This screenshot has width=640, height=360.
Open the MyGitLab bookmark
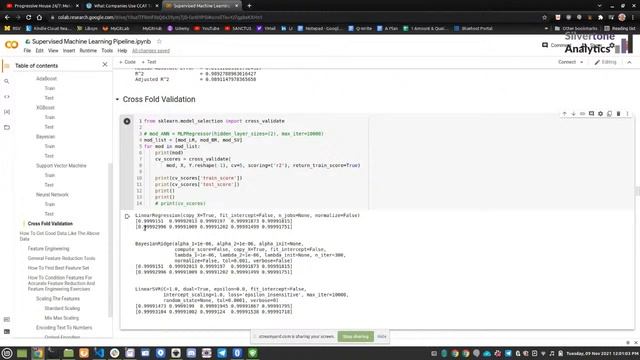coord(116,29)
